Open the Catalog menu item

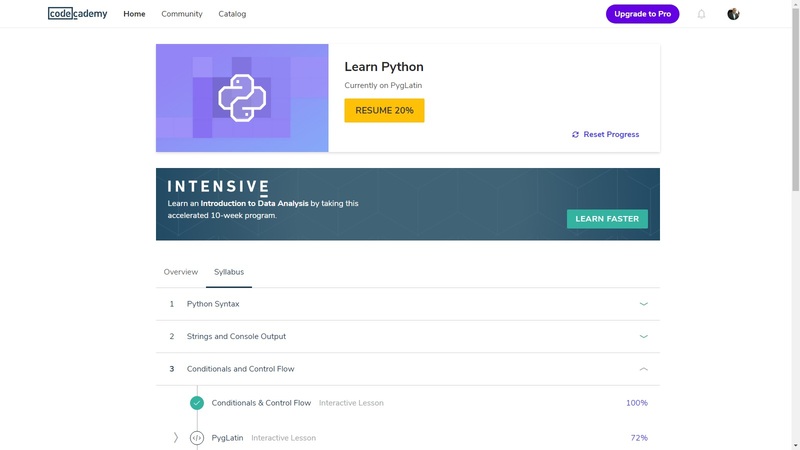pos(232,14)
